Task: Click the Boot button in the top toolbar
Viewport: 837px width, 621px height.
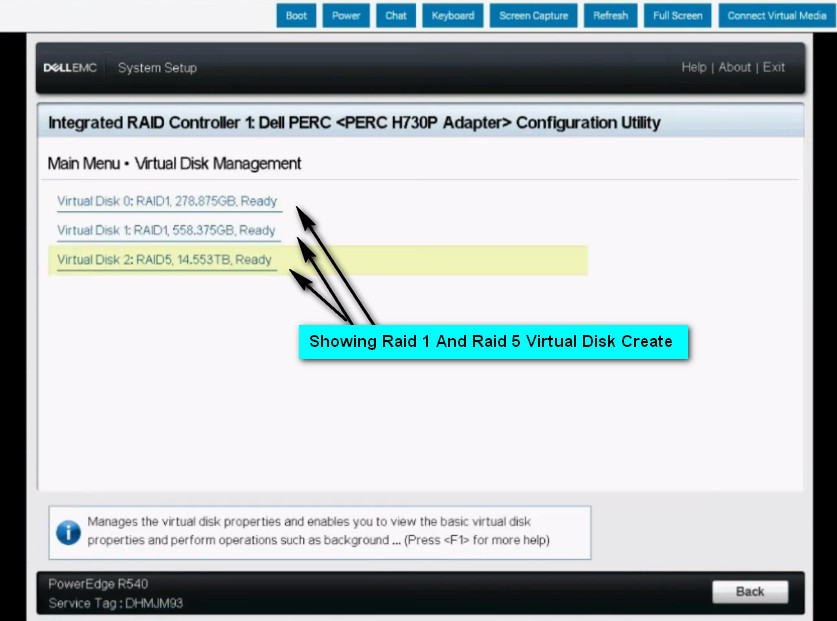Action: [296, 15]
